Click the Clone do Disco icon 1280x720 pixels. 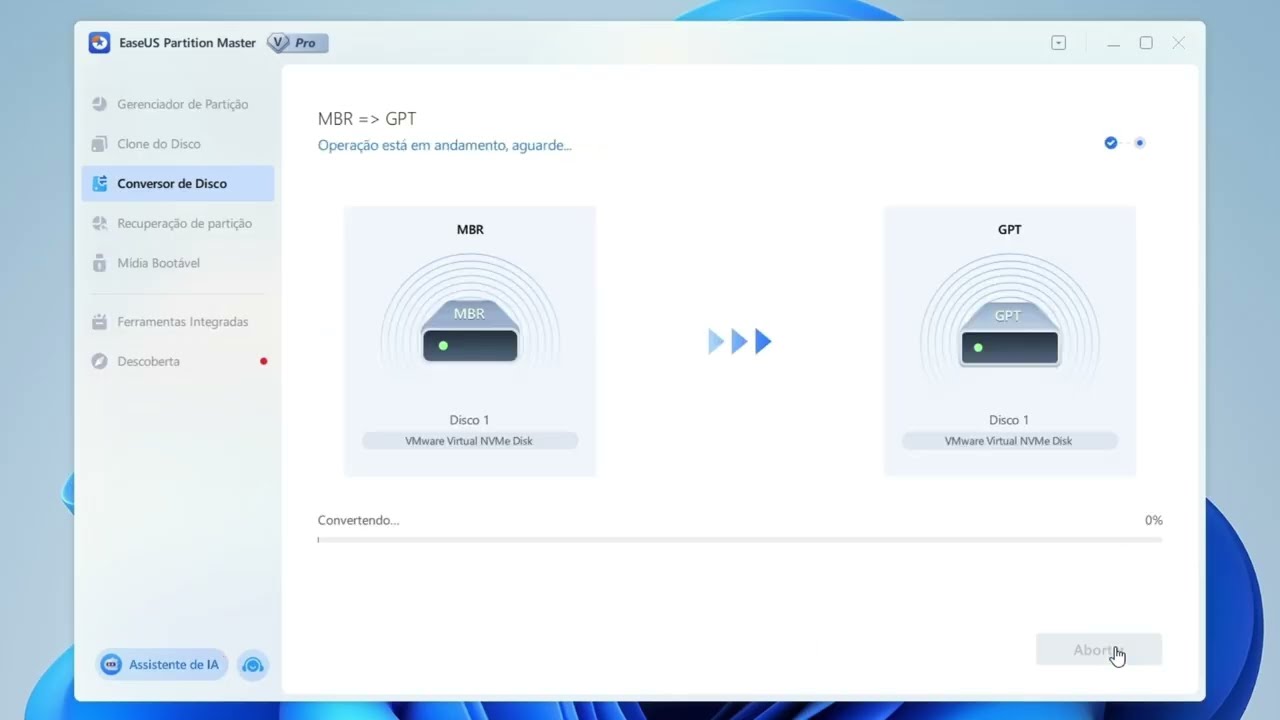(x=99, y=144)
